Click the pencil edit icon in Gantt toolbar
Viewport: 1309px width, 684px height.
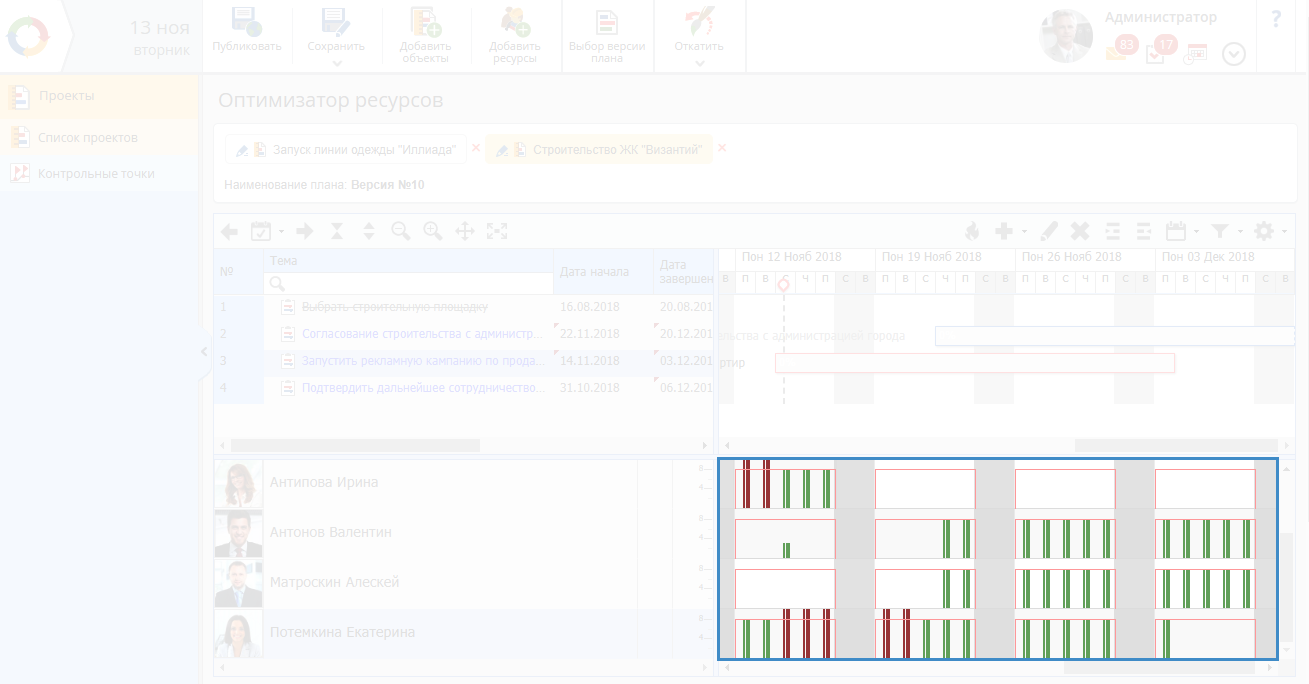click(1048, 231)
